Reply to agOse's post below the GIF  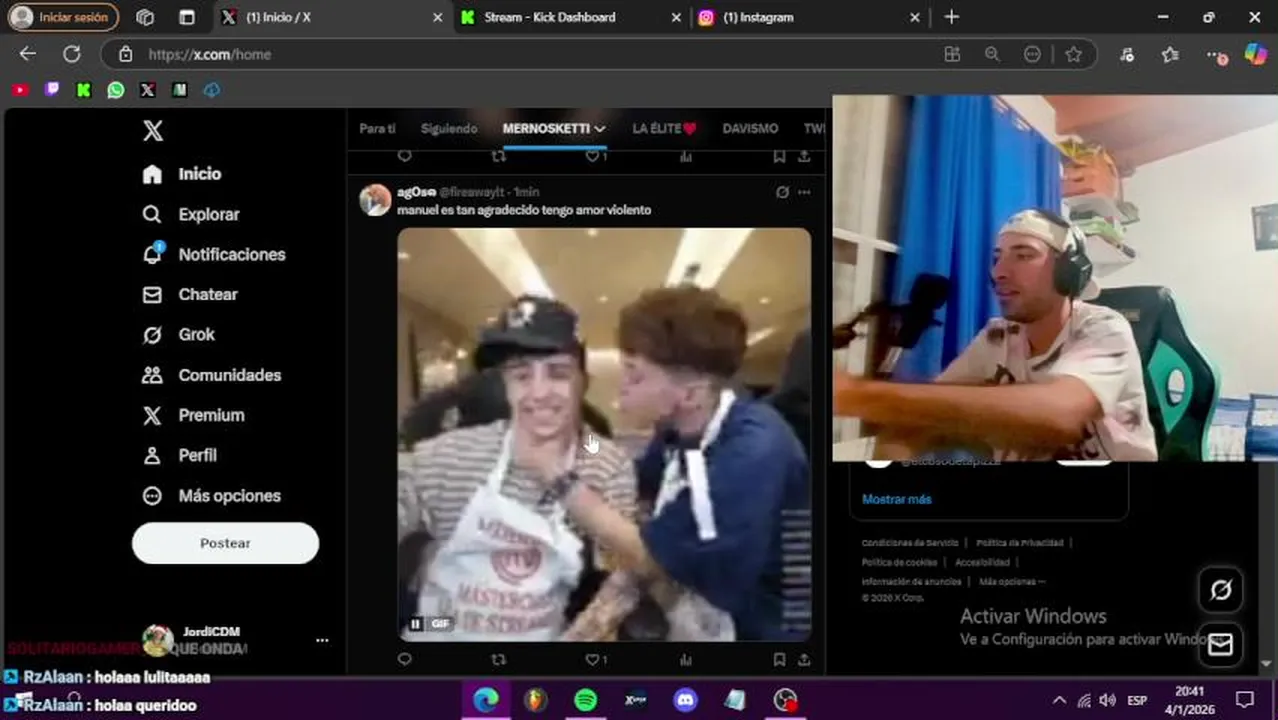404,659
